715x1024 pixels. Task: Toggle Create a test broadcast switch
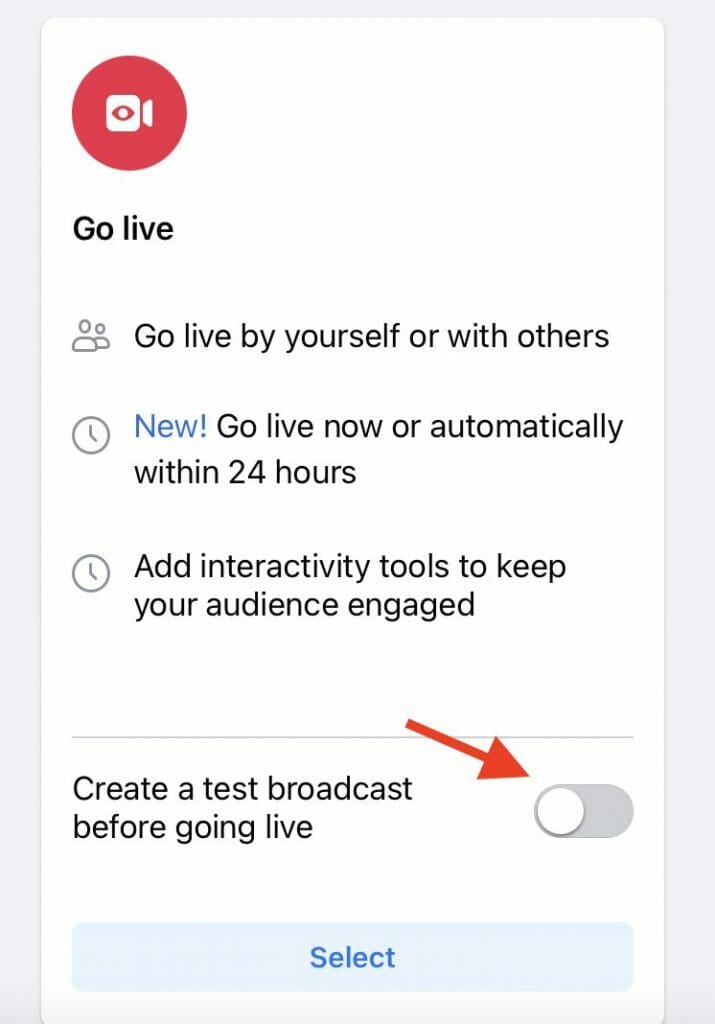click(584, 810)
